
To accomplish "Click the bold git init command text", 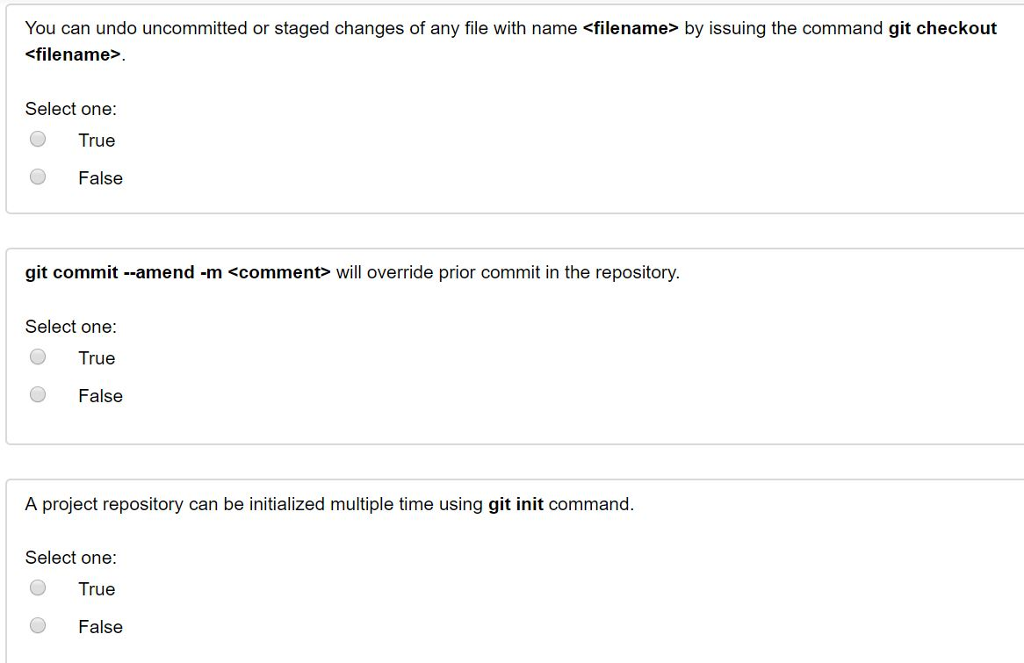I will [515, 504].
